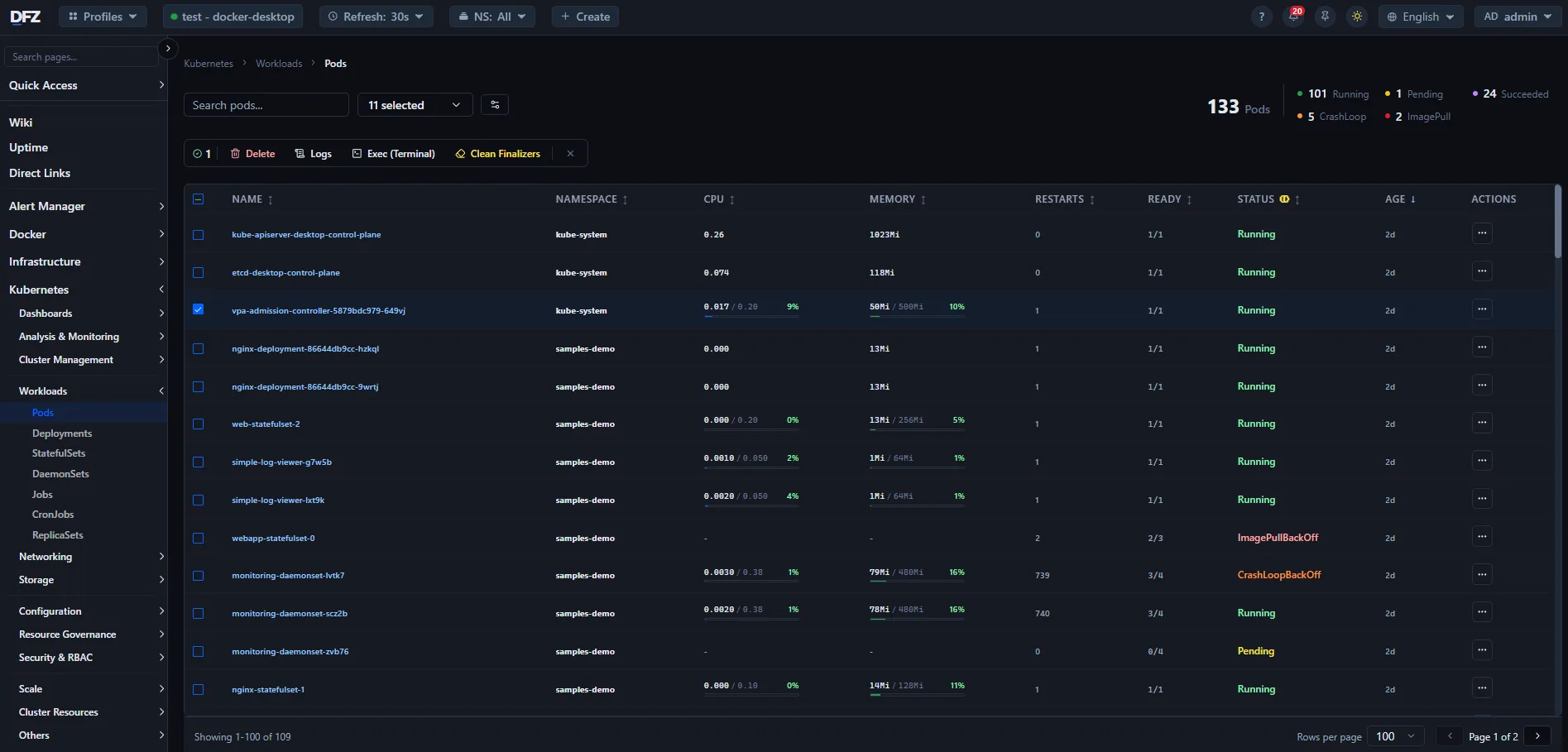Toggle the light theme sun icon
This screenshot has width=1568, height=752.
click(x=1356, y=17)
